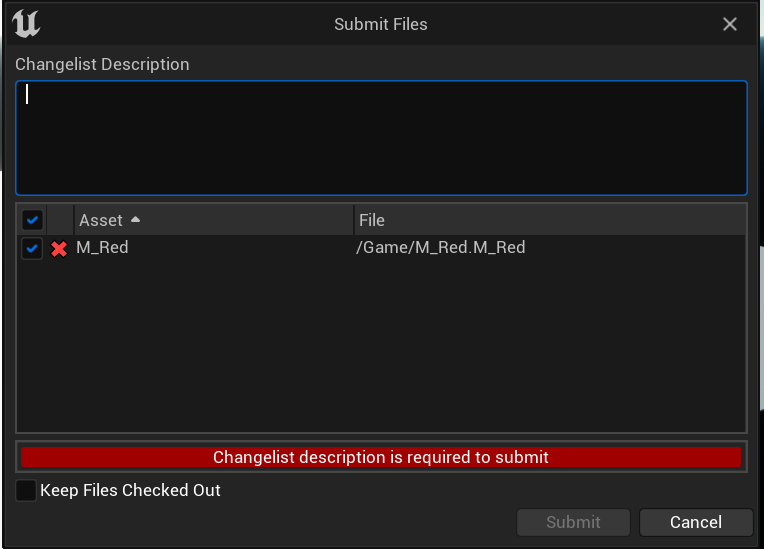Click the Unreal Engine logo icon

coord(27,23)
